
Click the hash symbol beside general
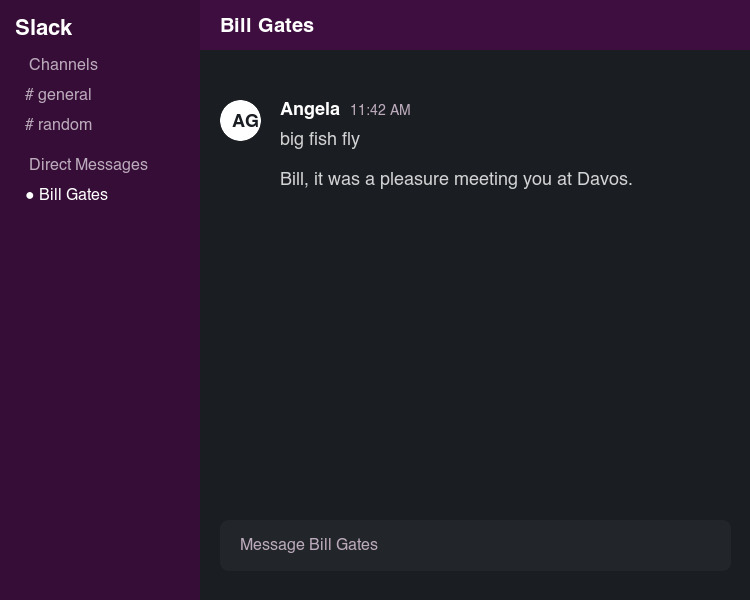click(x=30, y=95)
